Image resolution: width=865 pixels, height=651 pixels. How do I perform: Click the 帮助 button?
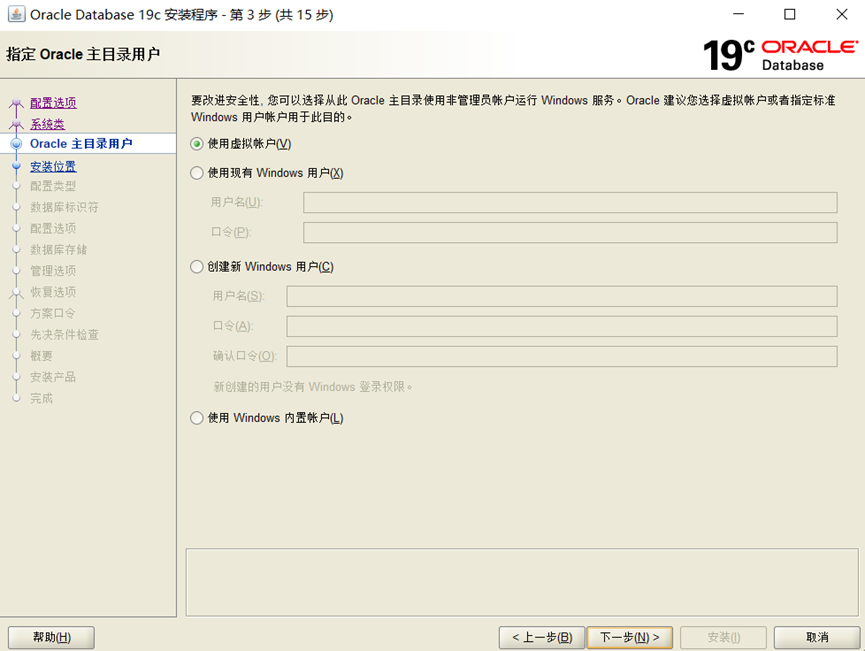pos(51,637)
